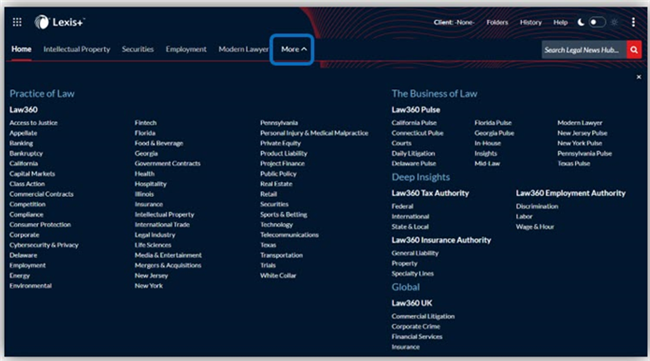Open the Private Equity link

click(281, 143)
